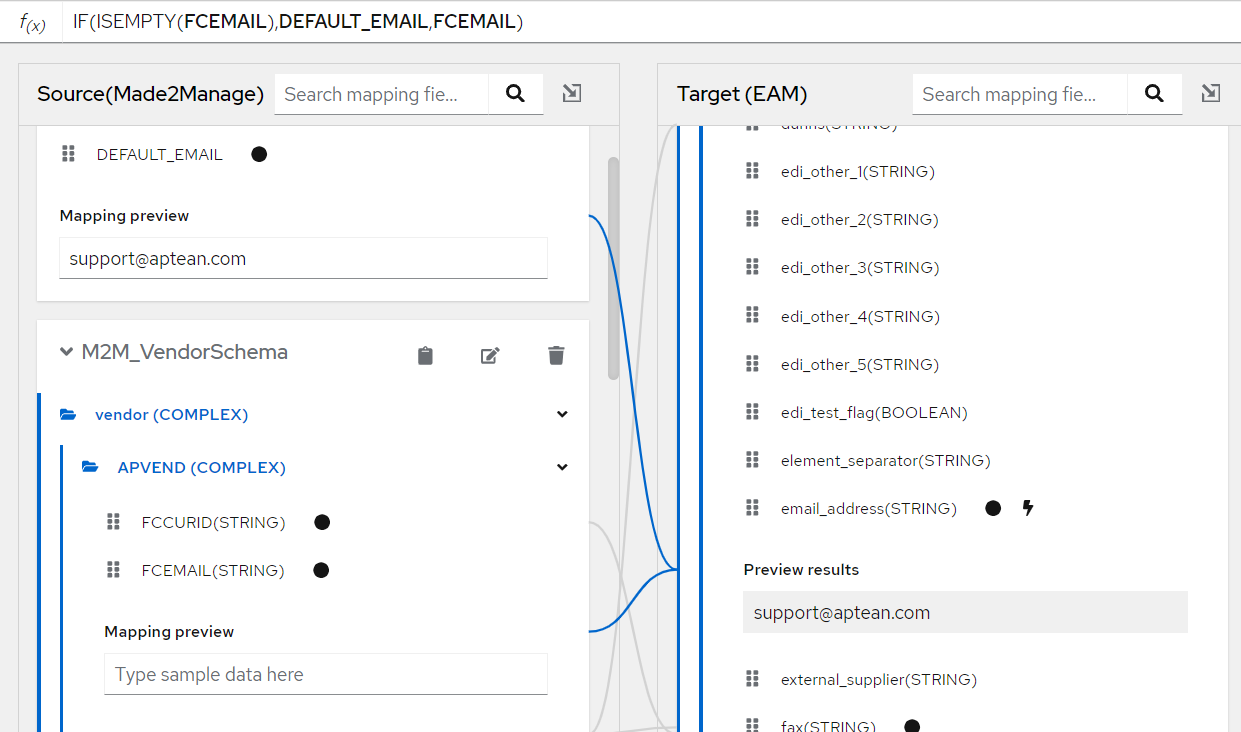Toggle the mapping indicator dot on email_address

tap(992, 507)
